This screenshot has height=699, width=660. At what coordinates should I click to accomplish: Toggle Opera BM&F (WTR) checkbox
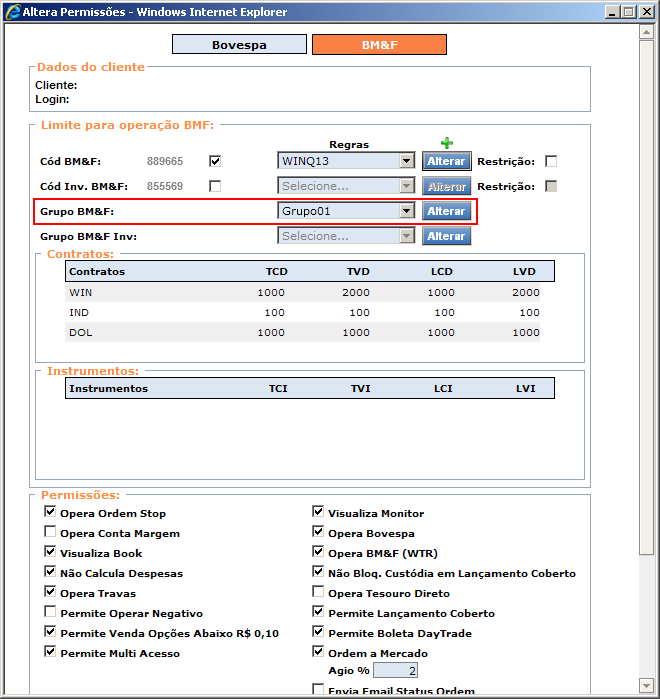pyautogui.click(x=318, y=551)
